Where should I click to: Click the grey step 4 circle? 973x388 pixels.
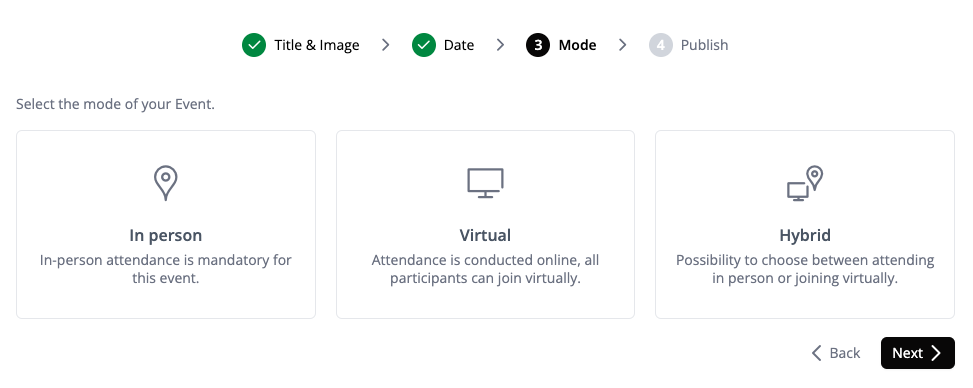661,45
